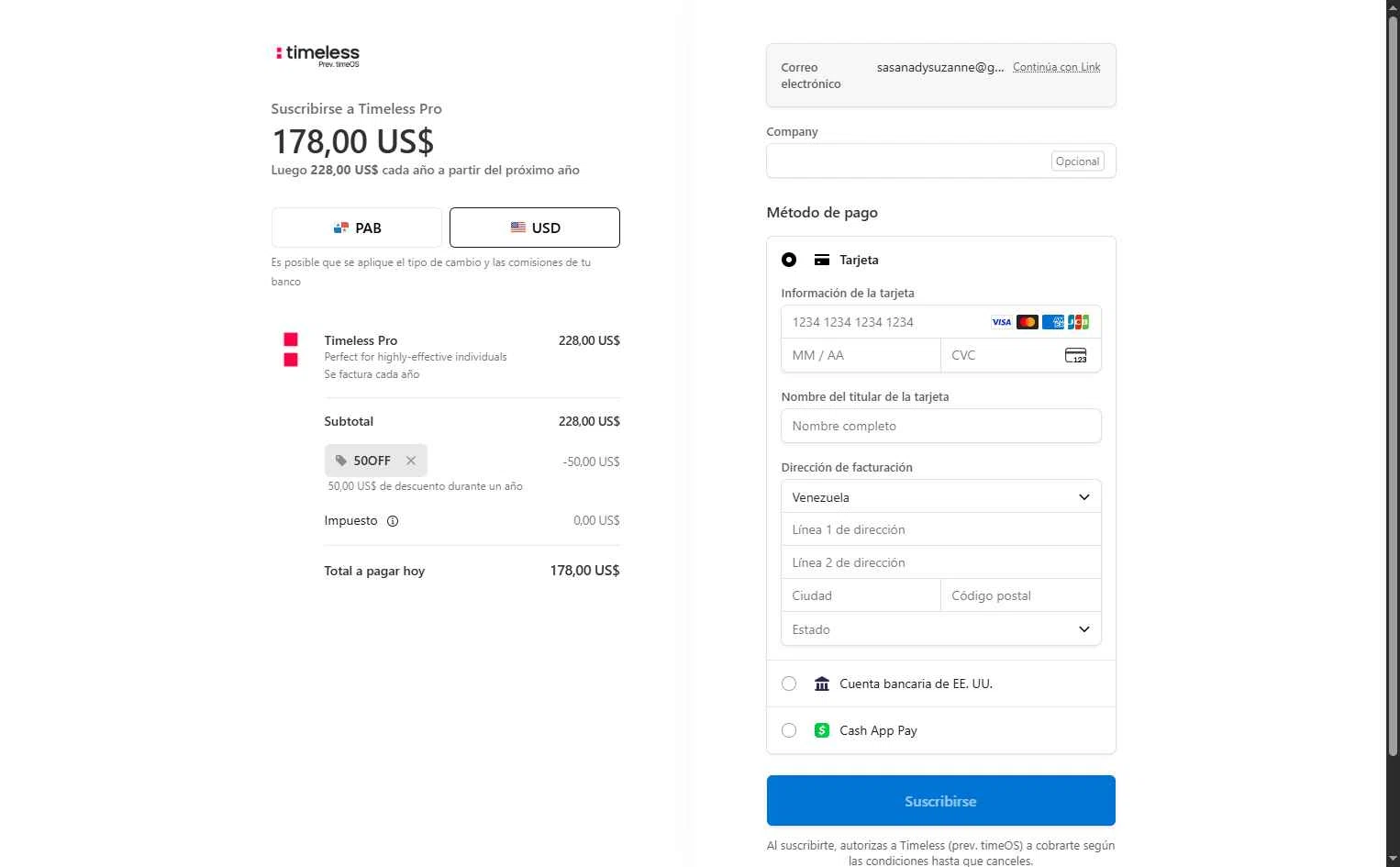The image size is (1400, 867).
Task: Click the tax info icon next to Impuesto
Action: pos(393,521)
